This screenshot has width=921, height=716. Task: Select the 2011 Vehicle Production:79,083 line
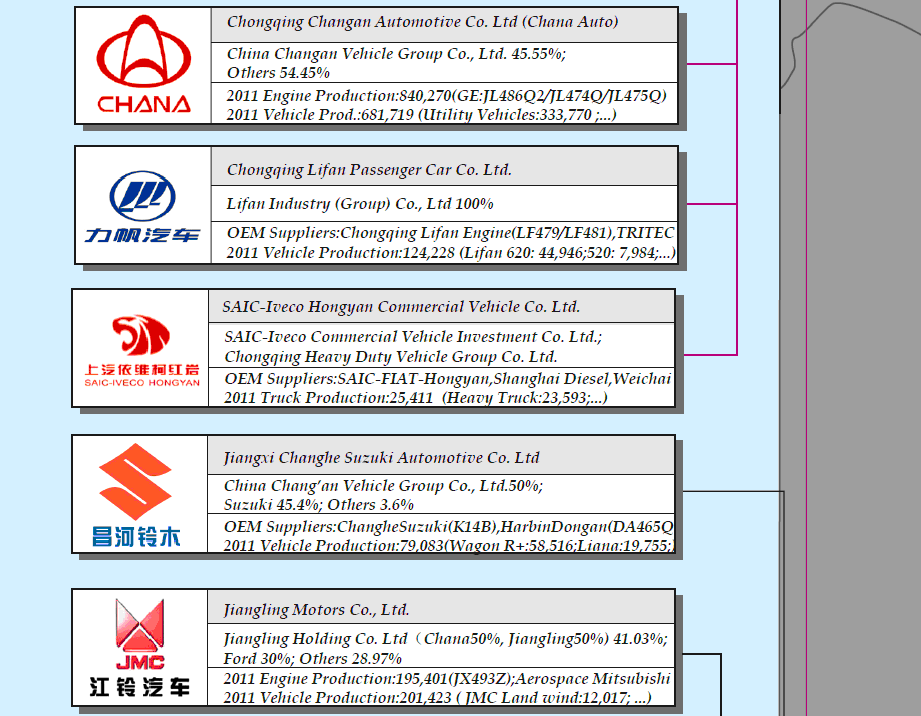[448, 545]
